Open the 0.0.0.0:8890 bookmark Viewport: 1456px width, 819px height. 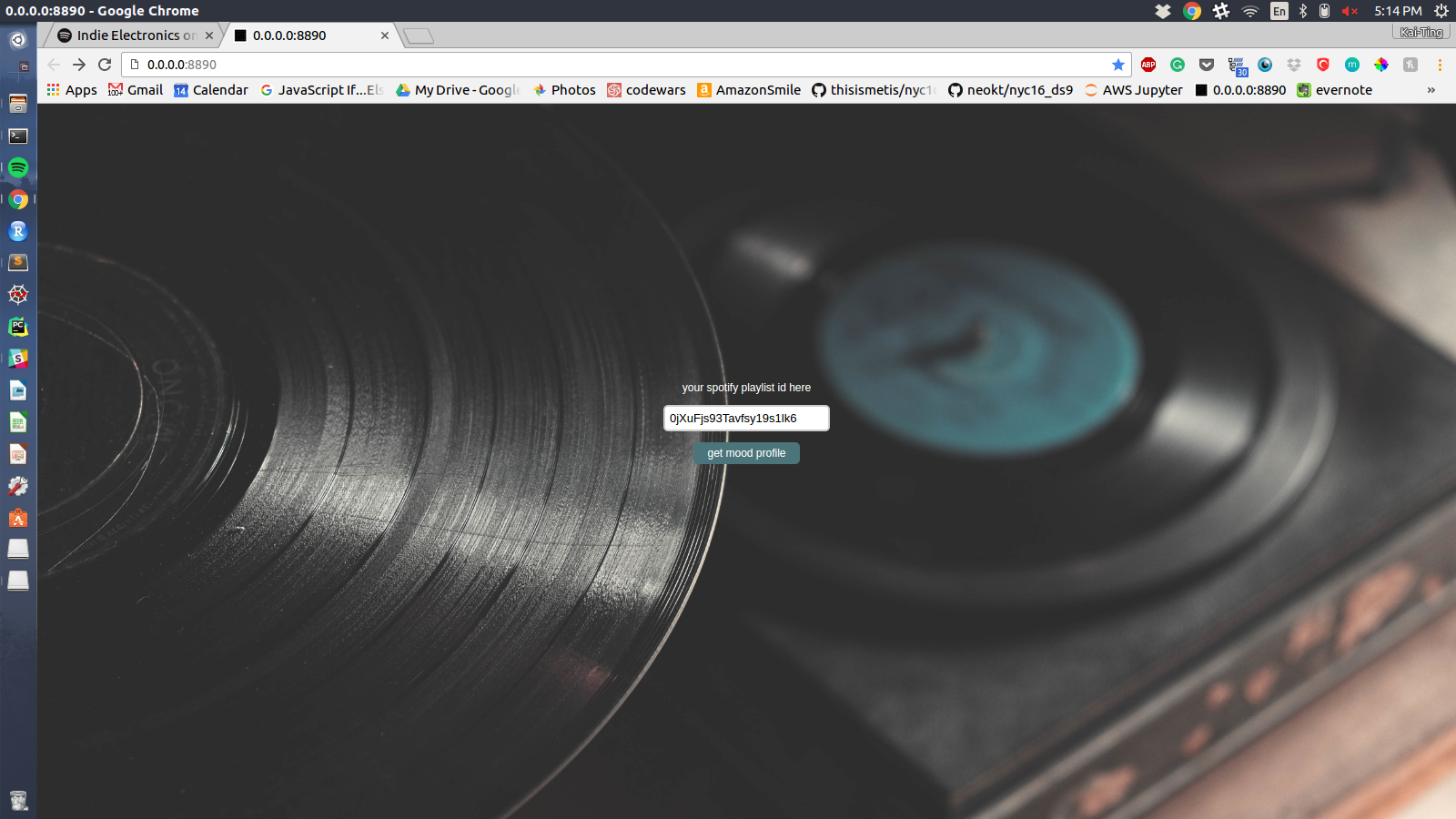tap(1240, 90)
